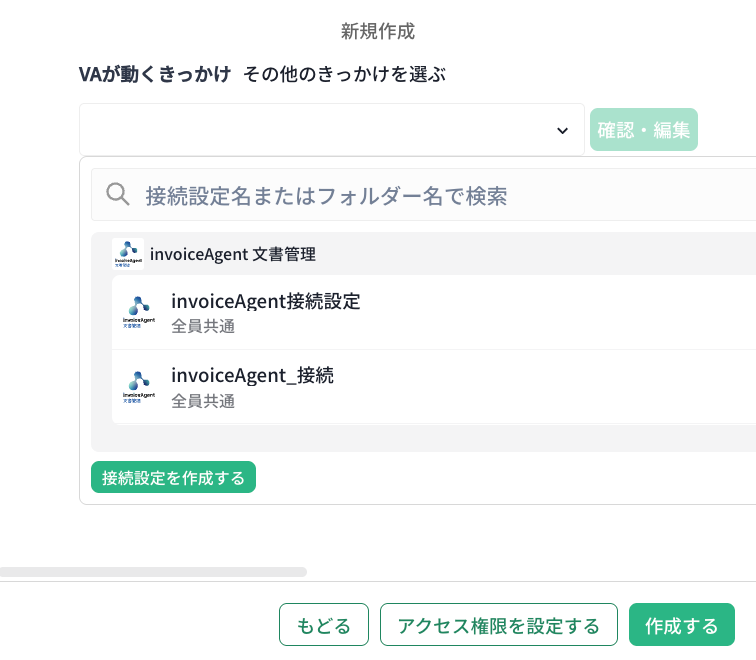The width and height of the screenshot is (756, 660).
Task: Click 全員共通 label under invoiceAgent_接続
Action: [x=203, y=401]
